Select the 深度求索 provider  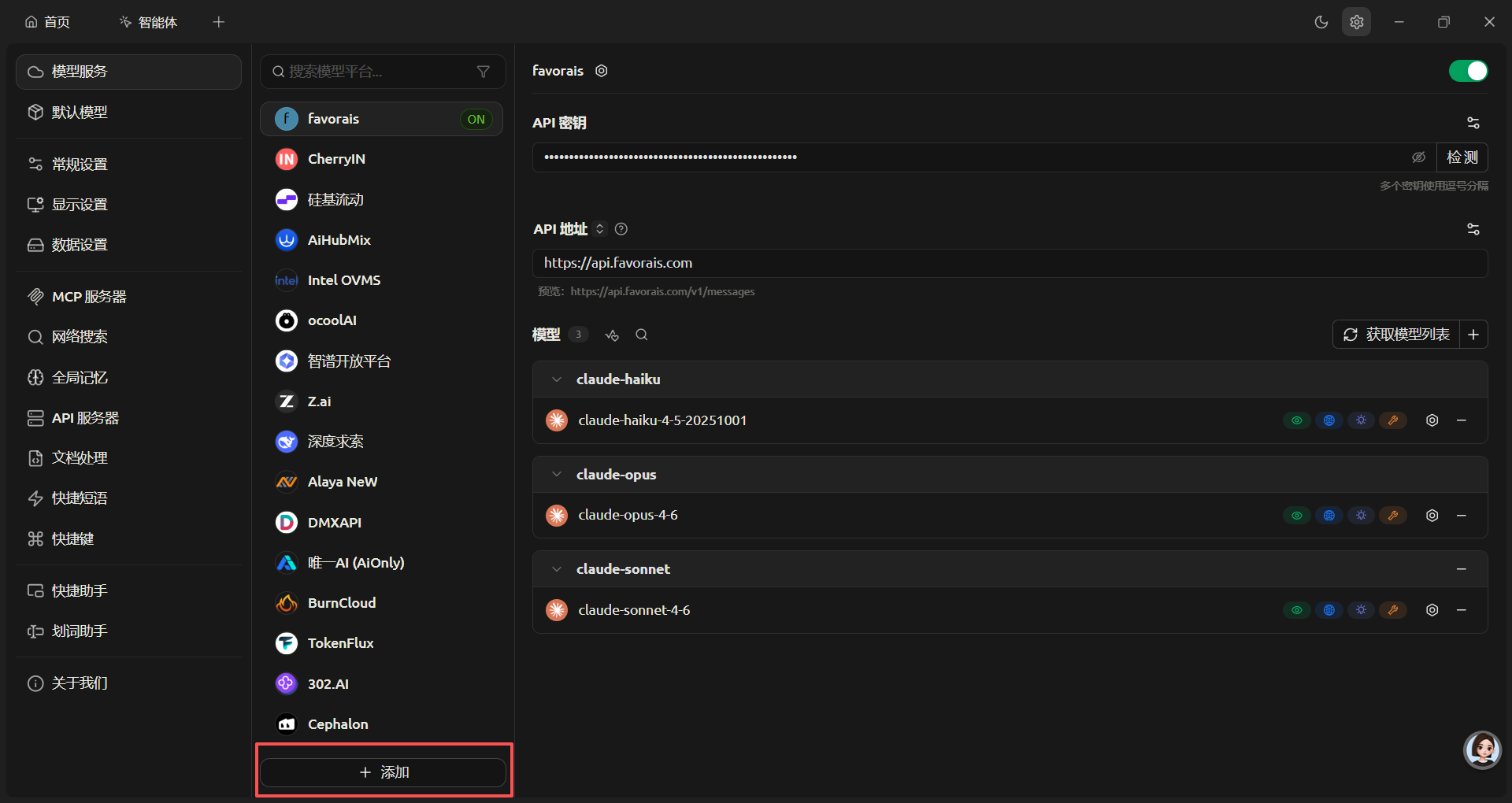click(x=382, y=442)
